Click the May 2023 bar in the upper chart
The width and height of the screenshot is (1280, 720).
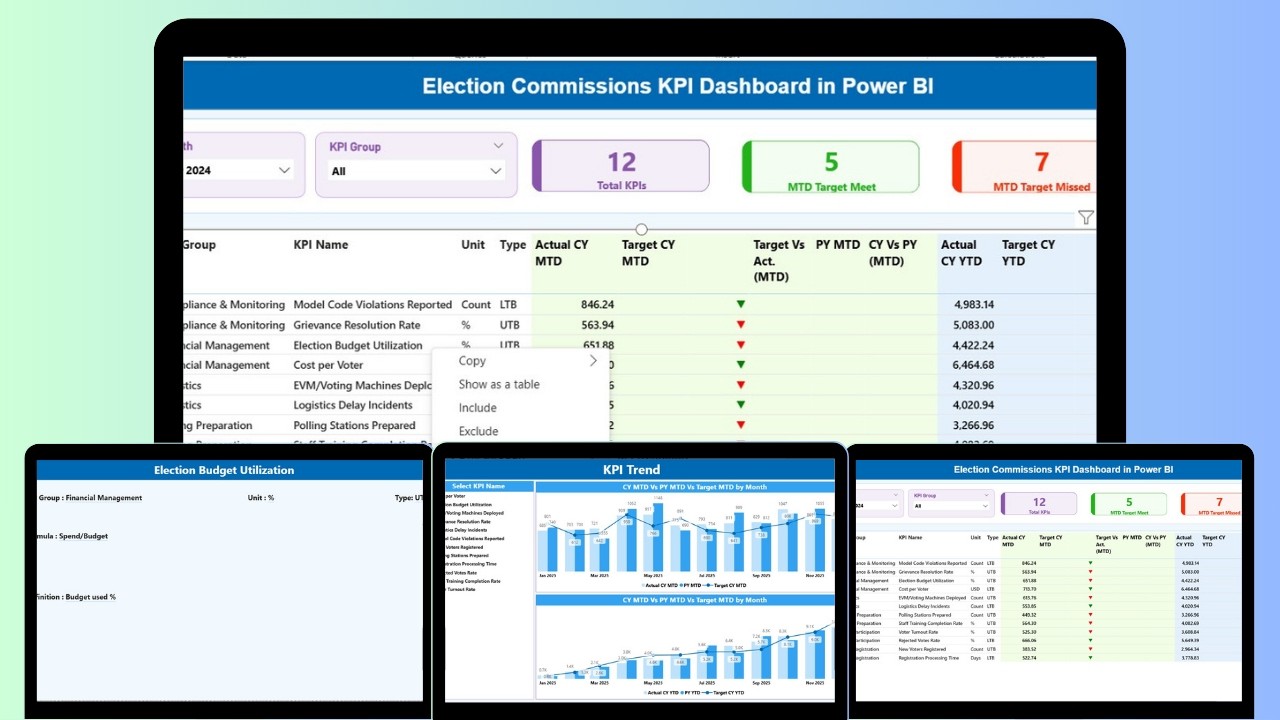point(658,536)
